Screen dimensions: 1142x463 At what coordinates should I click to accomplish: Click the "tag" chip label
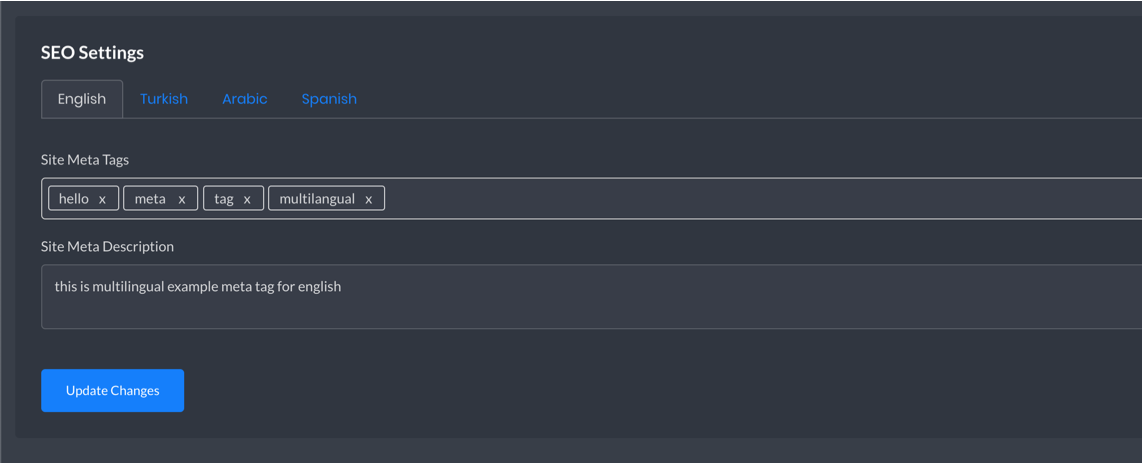coord(224,199)
